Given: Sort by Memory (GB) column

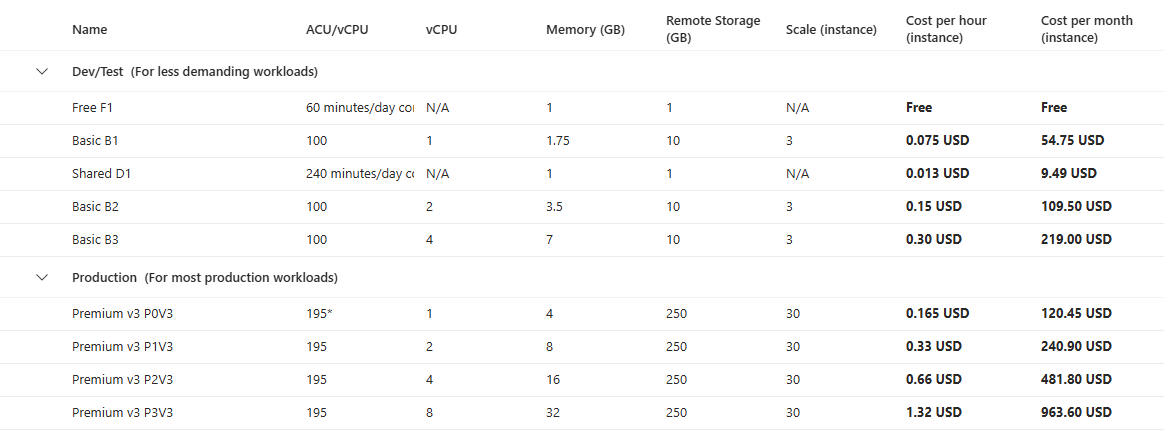Looking at the screenshot, I should click(585, 30).
